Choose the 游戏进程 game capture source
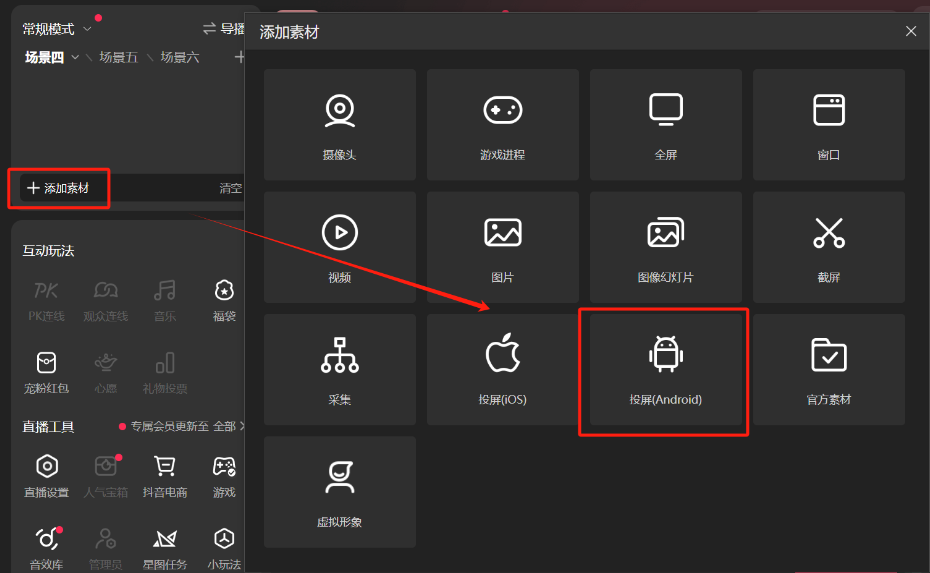 (x=502, y=124)
